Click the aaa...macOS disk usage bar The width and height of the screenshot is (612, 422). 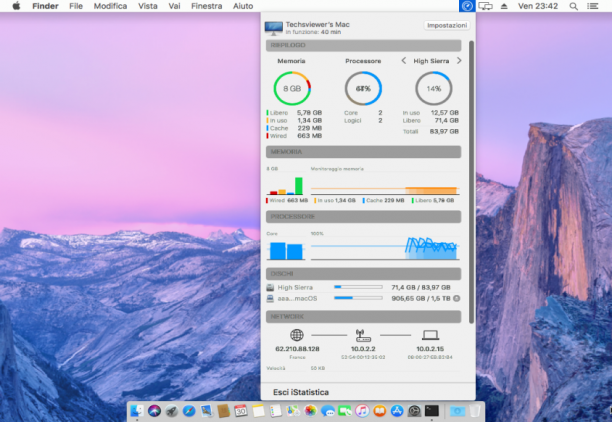[358, 298]
